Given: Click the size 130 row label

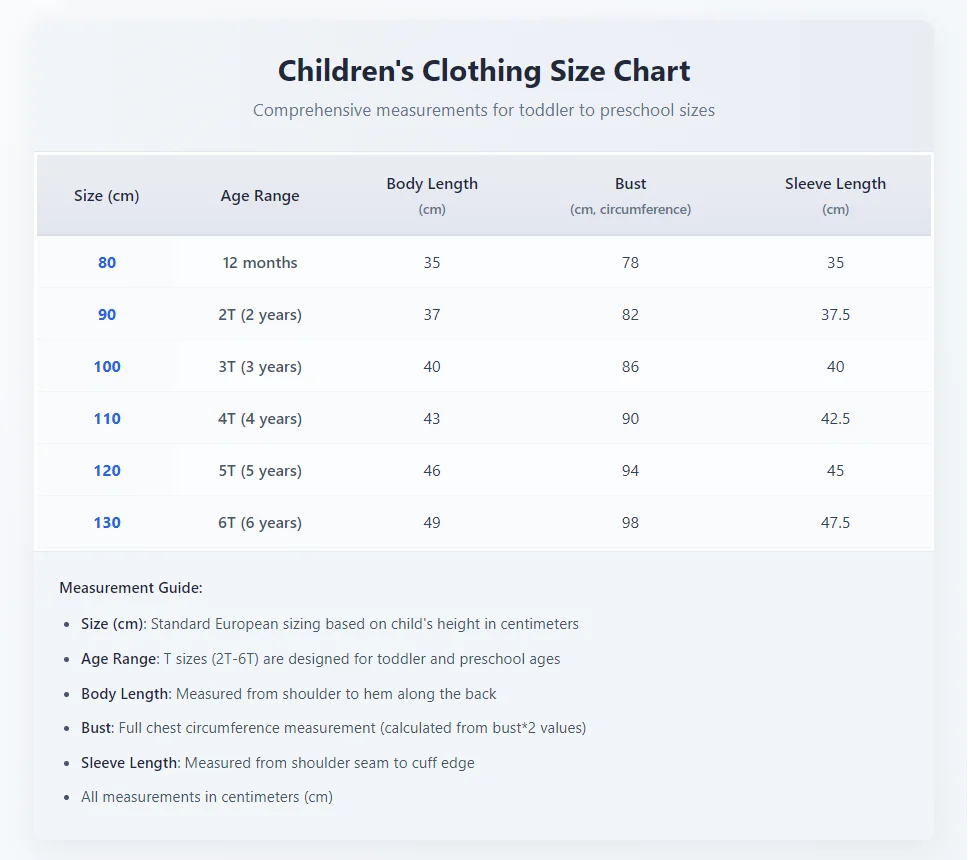Looking at the screenshot, I should pyautogui.click(x=107, y=523).
